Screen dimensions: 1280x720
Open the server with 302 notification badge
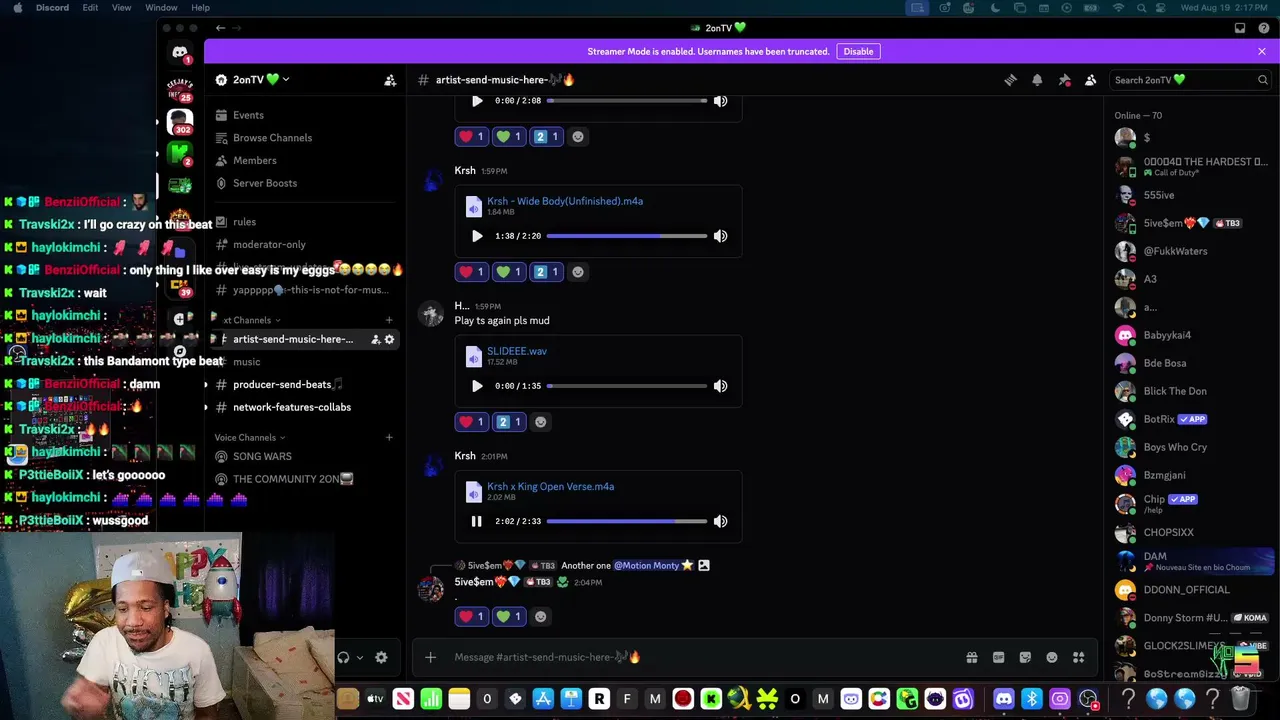[180, 122]
